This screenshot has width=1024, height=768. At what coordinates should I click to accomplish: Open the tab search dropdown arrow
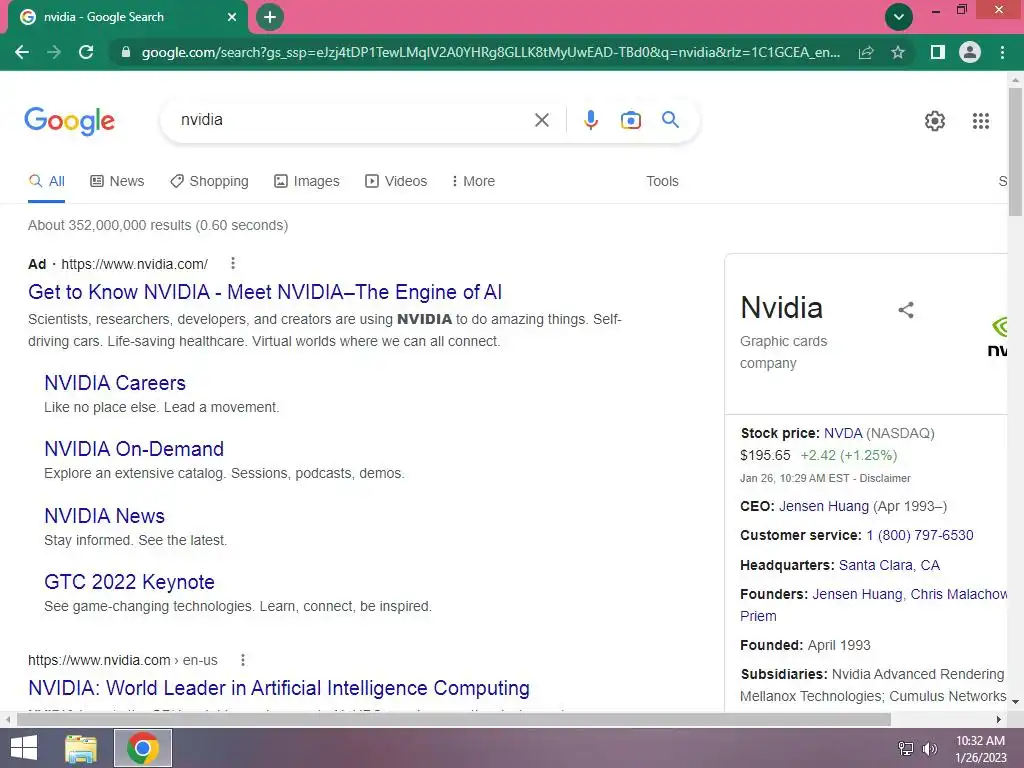[899, 17]
